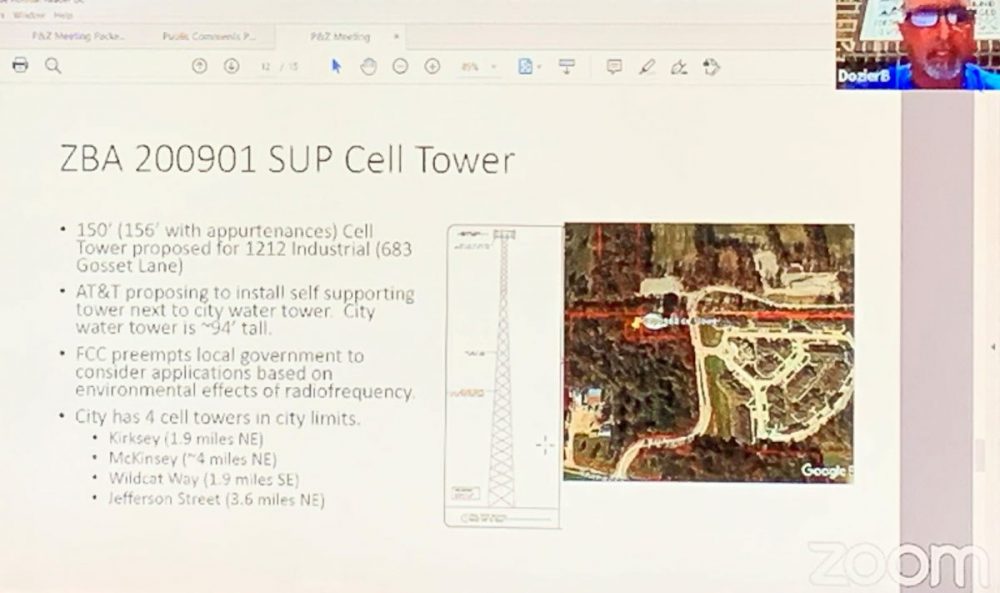Image resolution: width=1000 pixels, height=593 pixels.
Task: Click the stamp tool at toolbar end
Action: [712, 66]
